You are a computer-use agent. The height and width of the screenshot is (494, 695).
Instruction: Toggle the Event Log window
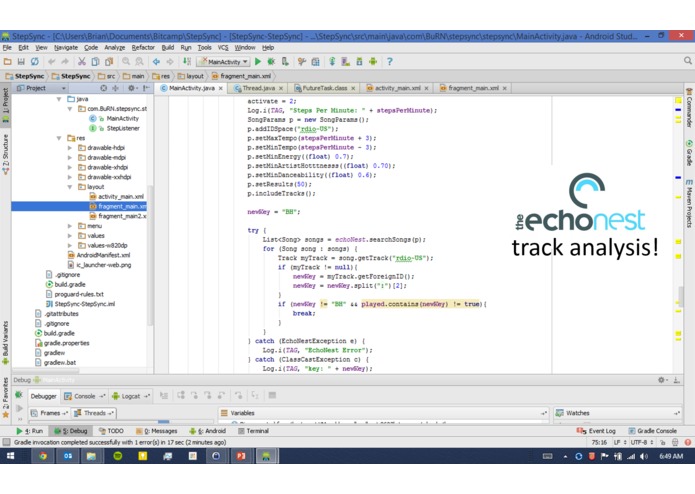click(x=596, y=431)
